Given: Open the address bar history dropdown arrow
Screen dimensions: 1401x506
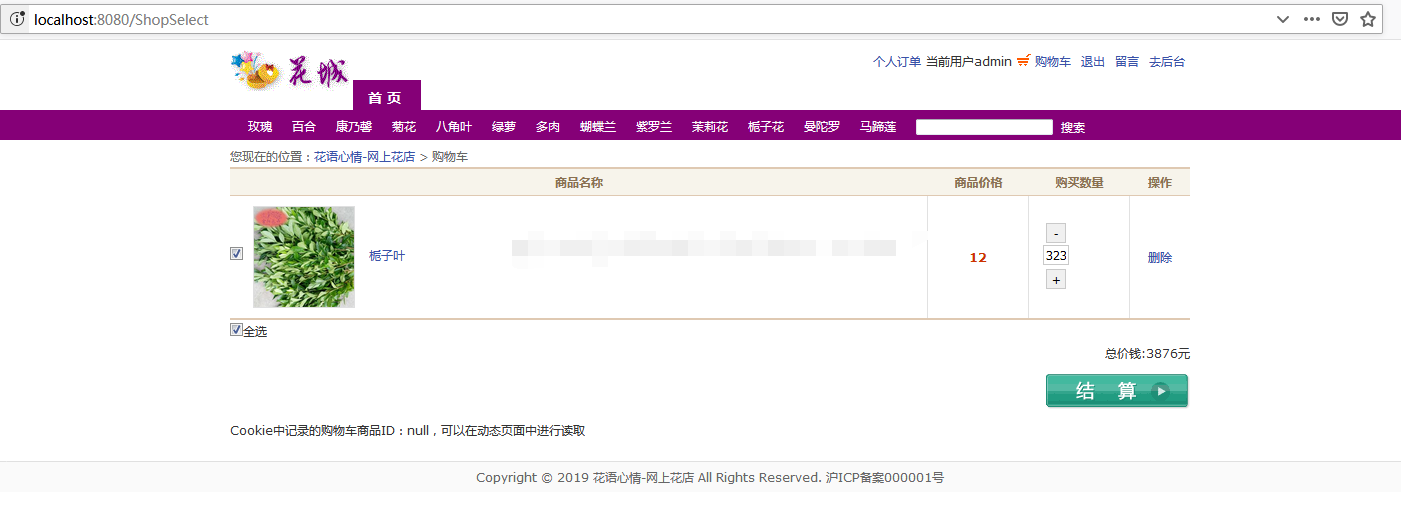Looking at the screenshot, I should tap(1283, 19).
